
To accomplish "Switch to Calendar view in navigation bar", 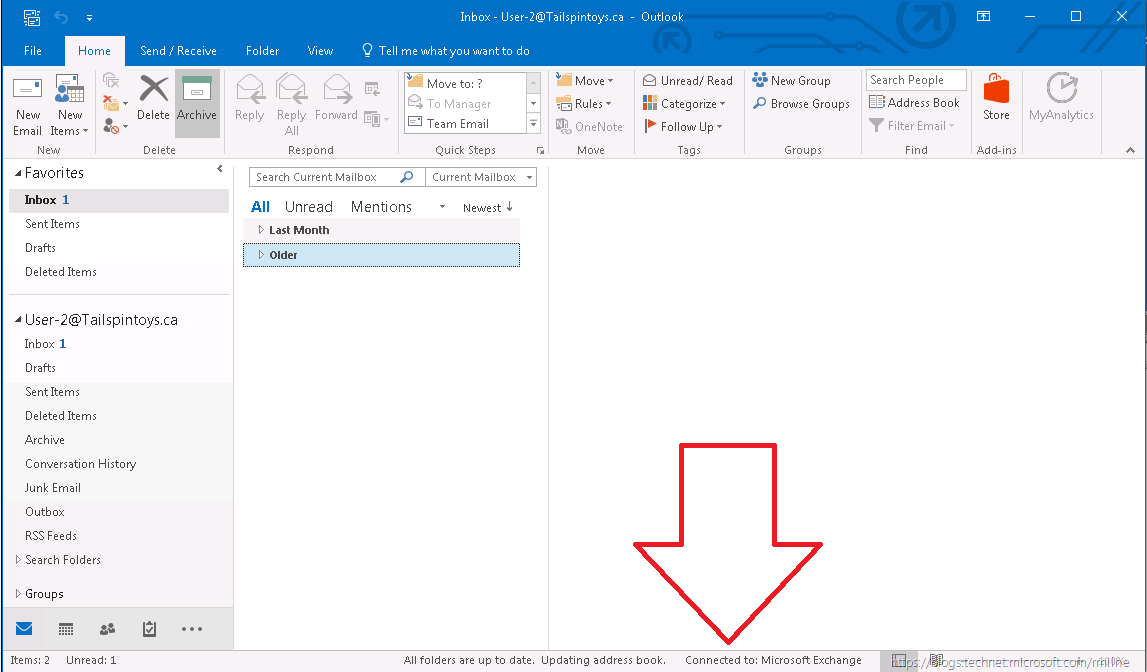I will click(66, 629).
